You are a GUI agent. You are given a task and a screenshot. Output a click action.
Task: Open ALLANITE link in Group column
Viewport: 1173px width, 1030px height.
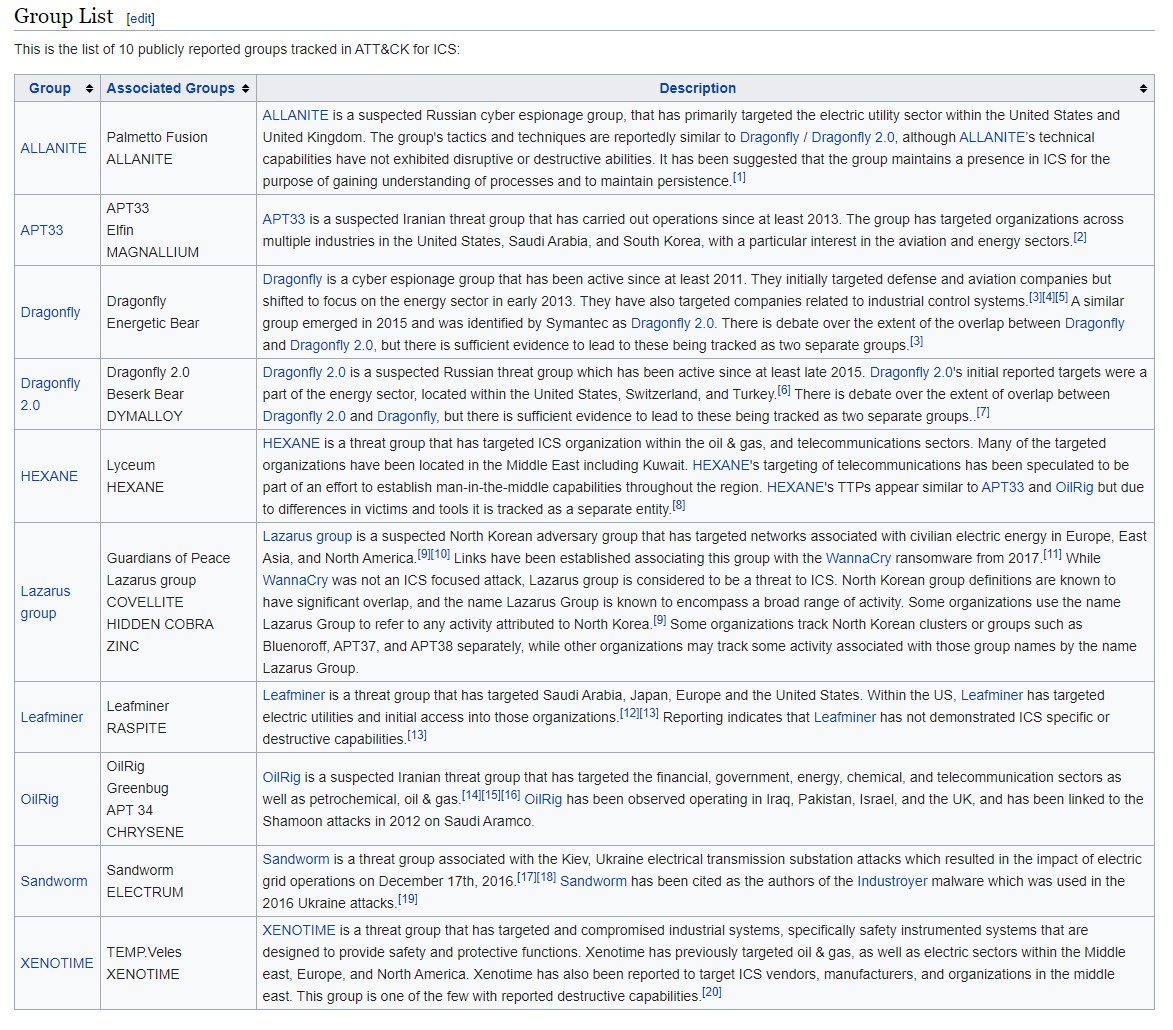(53, 148)
